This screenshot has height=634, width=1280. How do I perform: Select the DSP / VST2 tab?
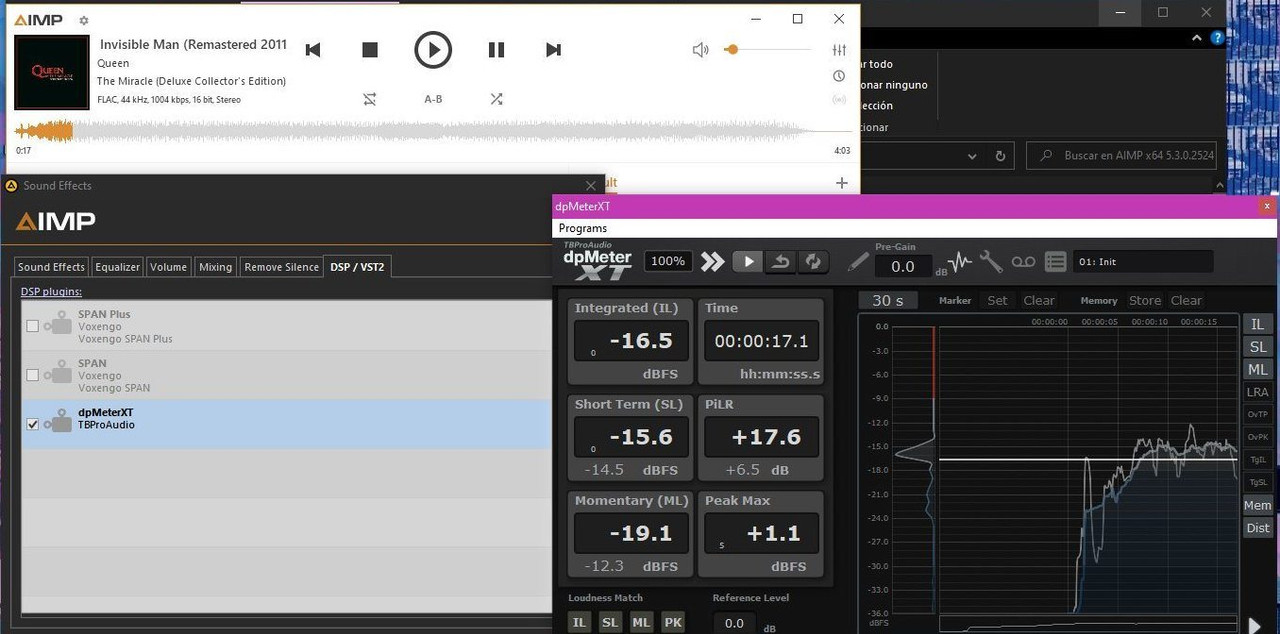point(357,267)
